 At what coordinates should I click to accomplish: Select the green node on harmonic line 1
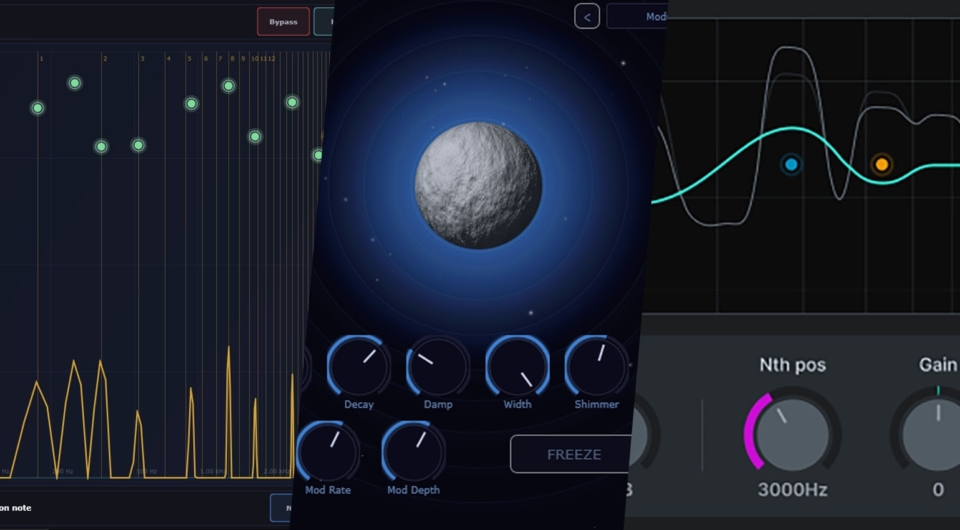[37, 108]
